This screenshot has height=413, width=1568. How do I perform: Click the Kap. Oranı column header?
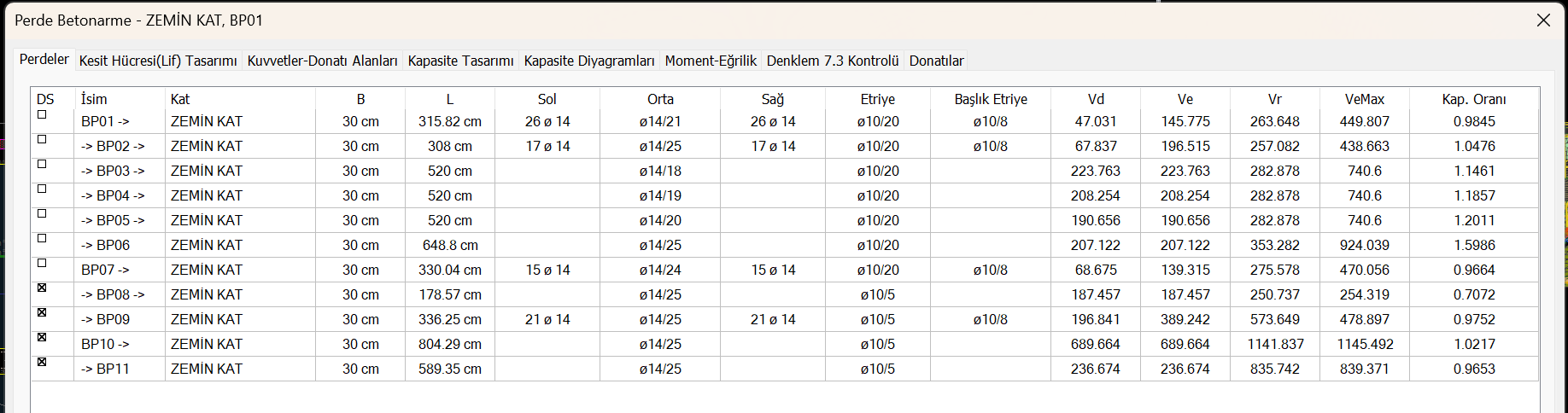point(1474,99)
